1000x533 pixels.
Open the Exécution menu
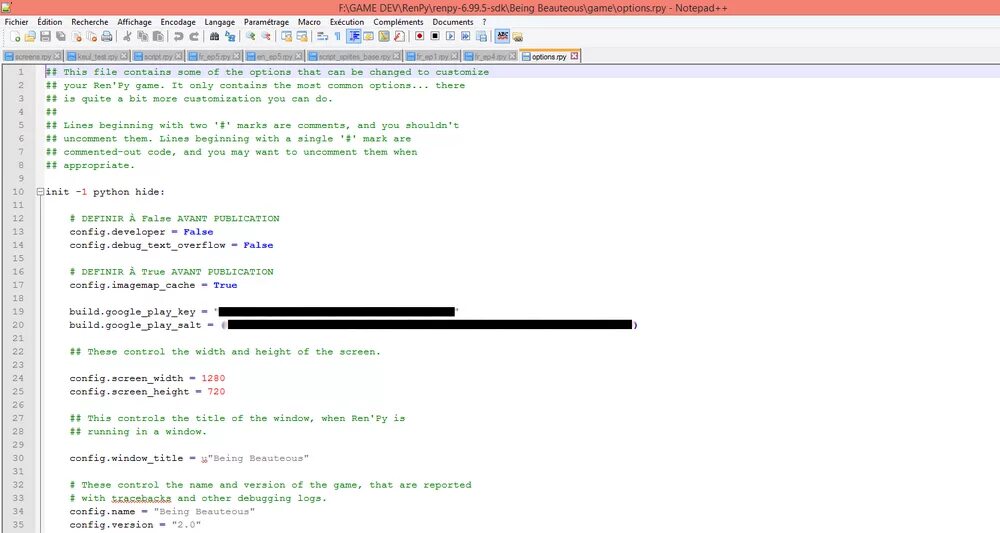pos(347,22)
